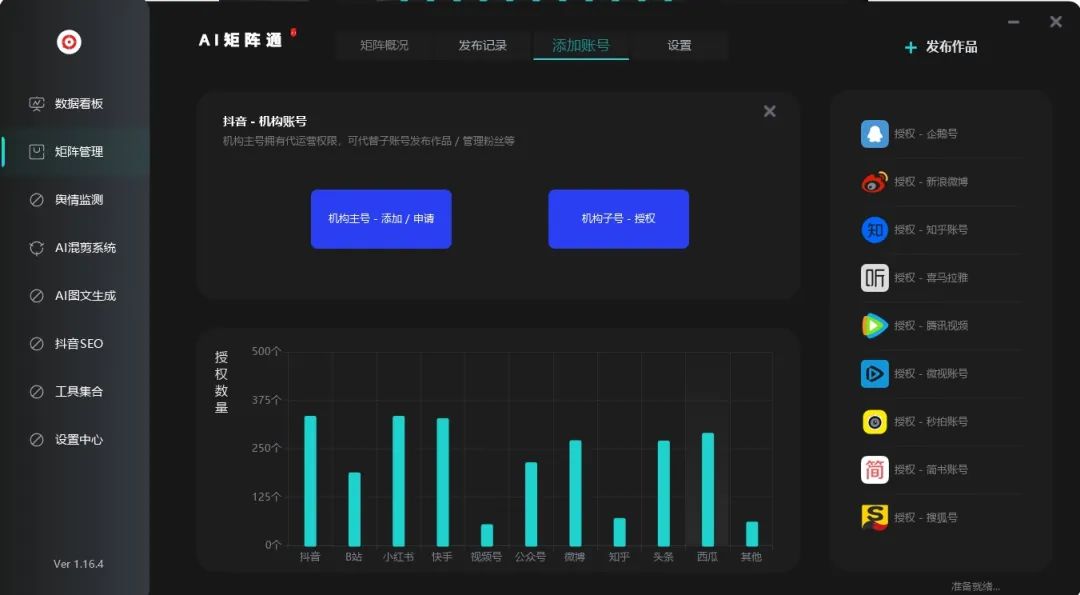Image resolution: width=1080 pixels, height=595 pixels.
Task: Switch to the 矩阵概况 tab
Action: pyautogui.click(x=384, y=45)
